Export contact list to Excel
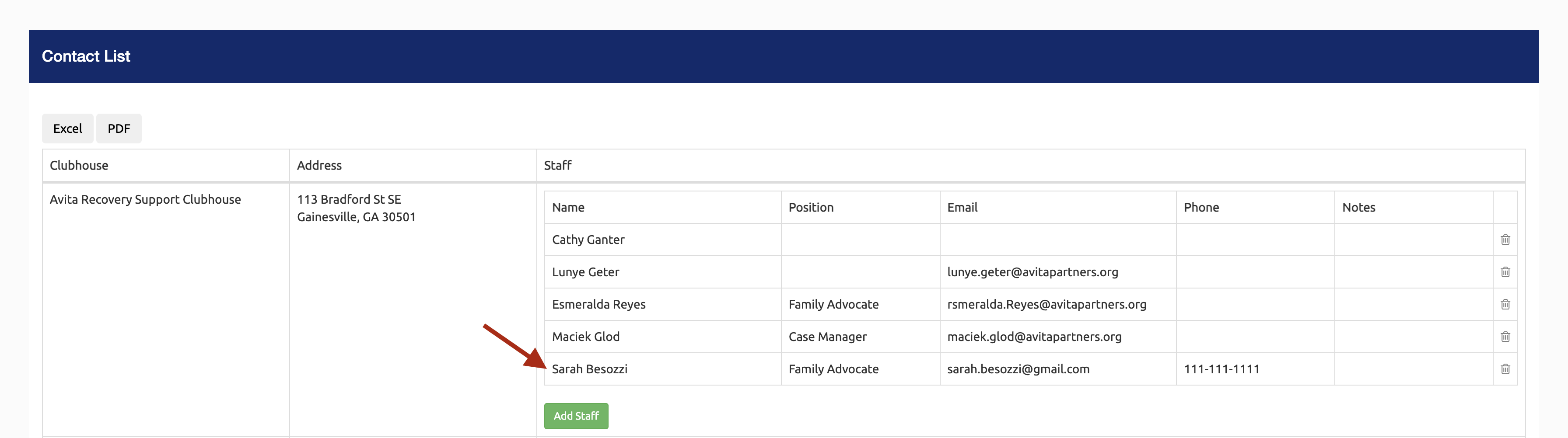This screenshot has width=1568, height=438. pos(67,129)
